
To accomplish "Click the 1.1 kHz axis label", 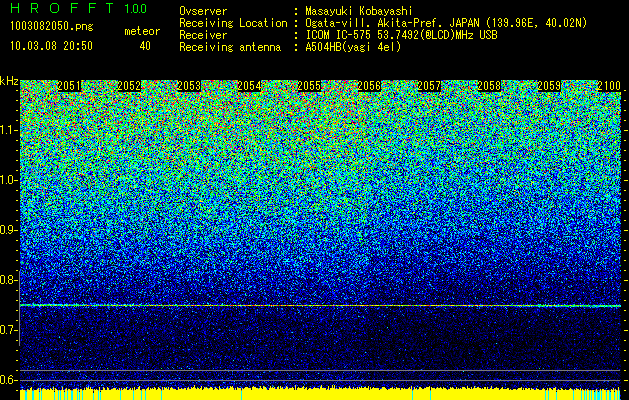I will (8, 130).
